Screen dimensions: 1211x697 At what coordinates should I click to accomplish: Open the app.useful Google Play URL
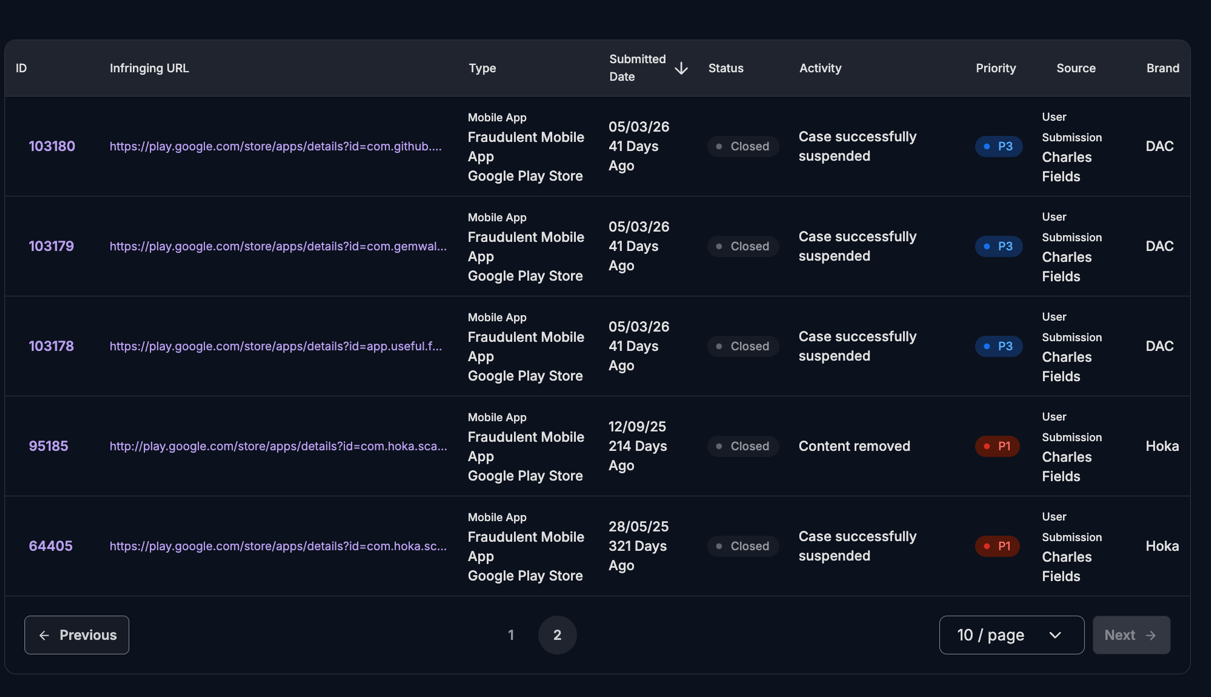pos(276,346)
